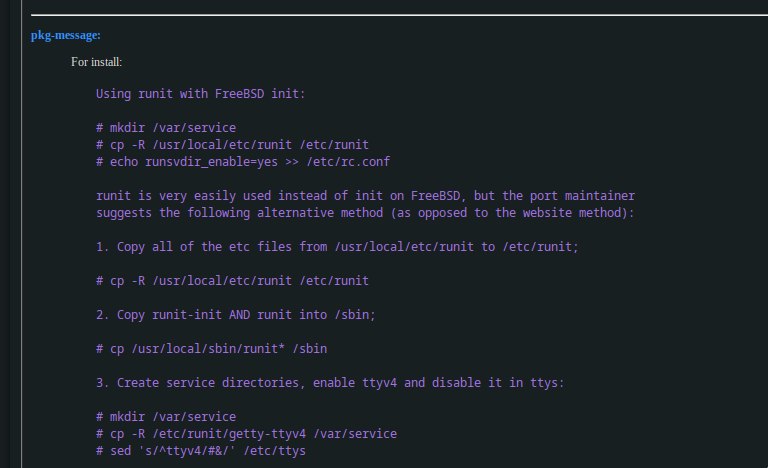Image resolution: width=768 pixels, height=468 pixels.
Task: Click the echo runsvdir_enable=yes command line
Action: [x=243, y=162]
